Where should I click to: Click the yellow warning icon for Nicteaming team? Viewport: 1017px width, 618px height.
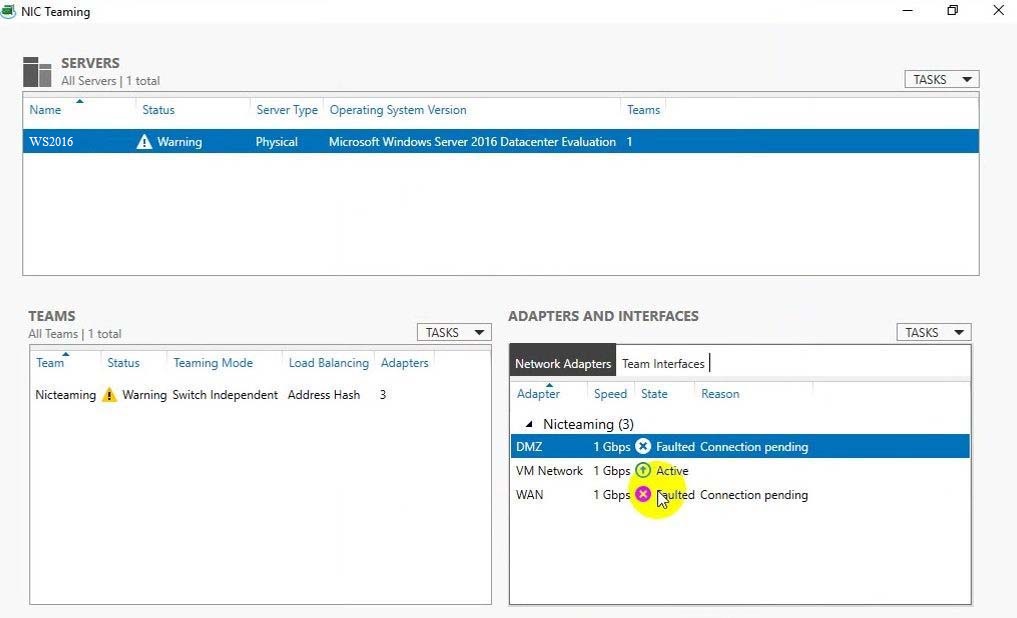(110, 394)
